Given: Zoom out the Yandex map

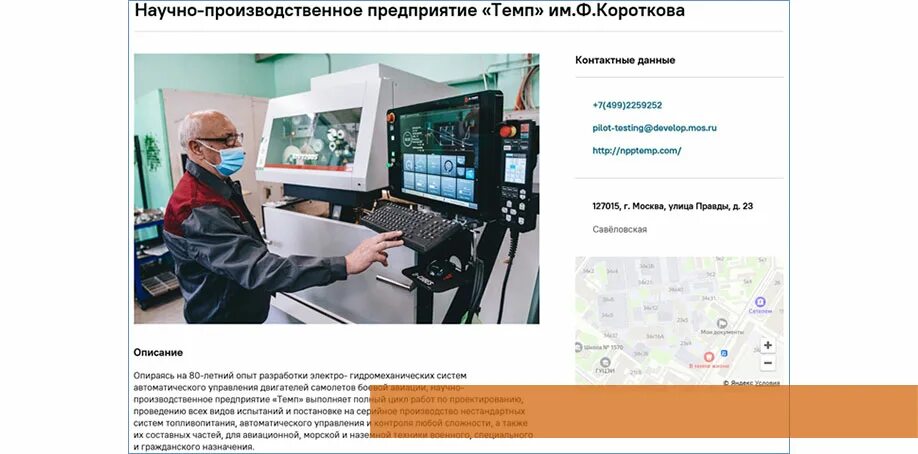Looking at the screenshot, I should 768,363.
